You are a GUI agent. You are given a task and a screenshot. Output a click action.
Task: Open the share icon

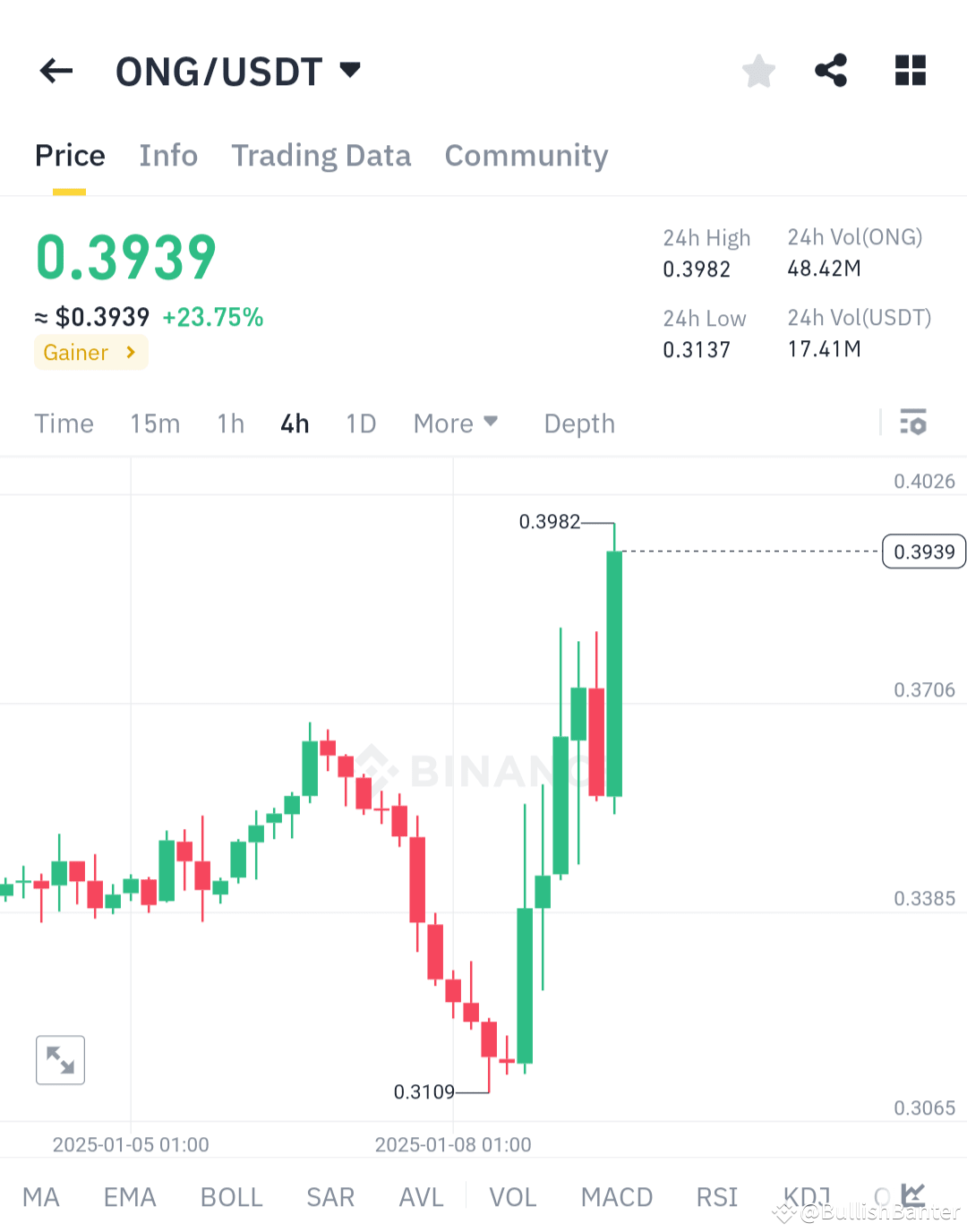click(x=831, y=71)
